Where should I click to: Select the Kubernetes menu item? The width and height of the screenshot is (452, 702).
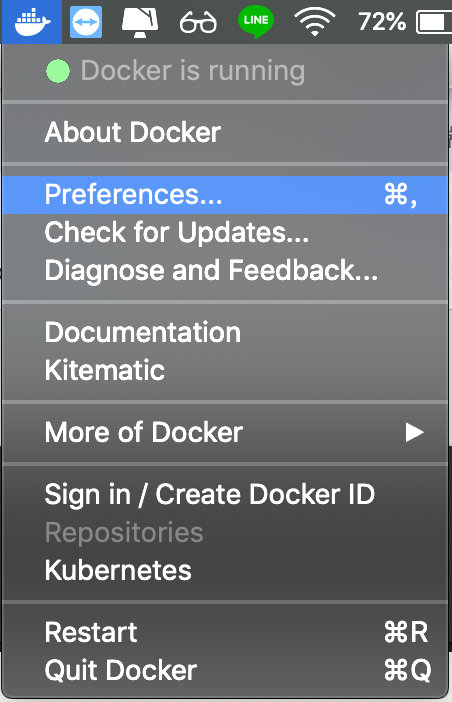225,570
